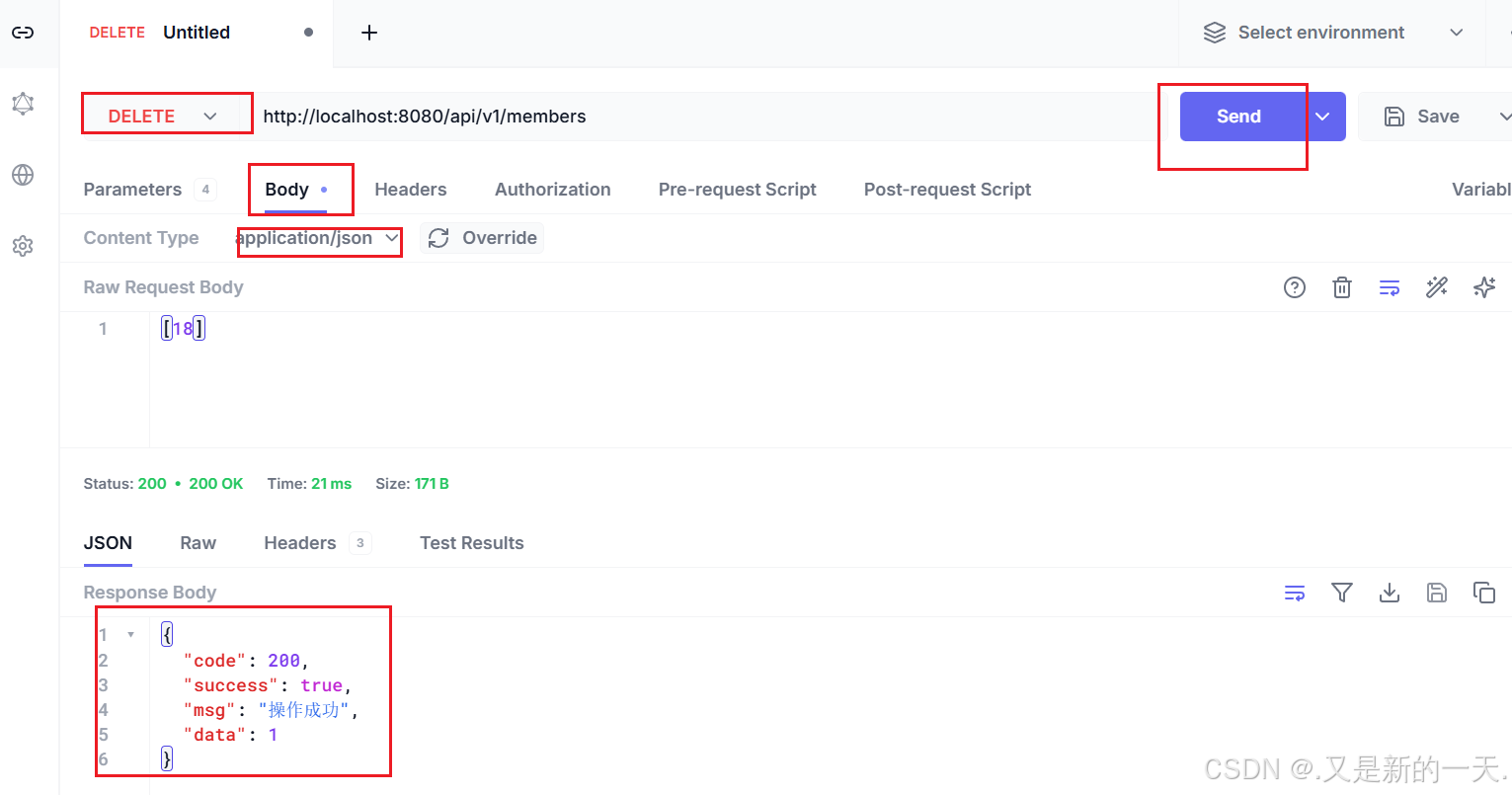This screenshot has width=1512, height=795.
Task: Select the Raw response tab
Action: coord(199,543)
